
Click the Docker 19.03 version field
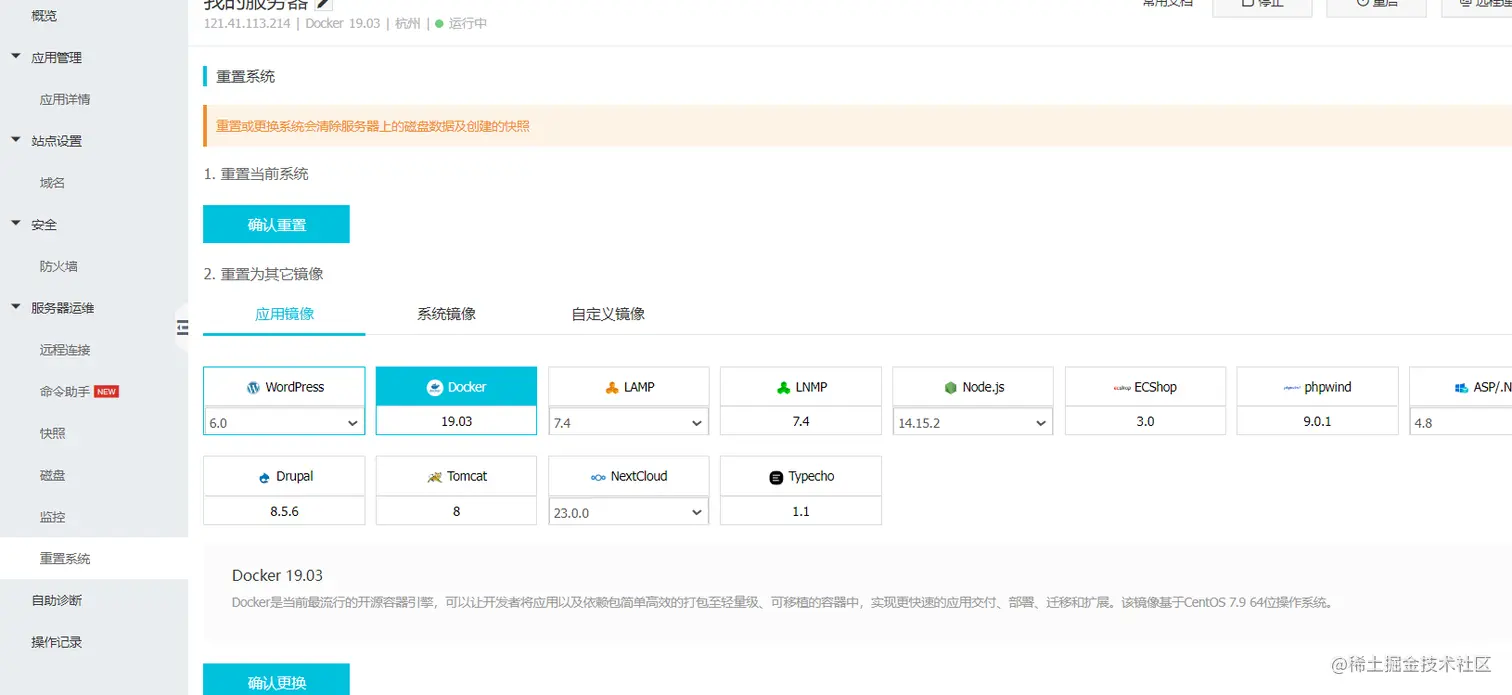pyautogui.click(x=456, y=421)
